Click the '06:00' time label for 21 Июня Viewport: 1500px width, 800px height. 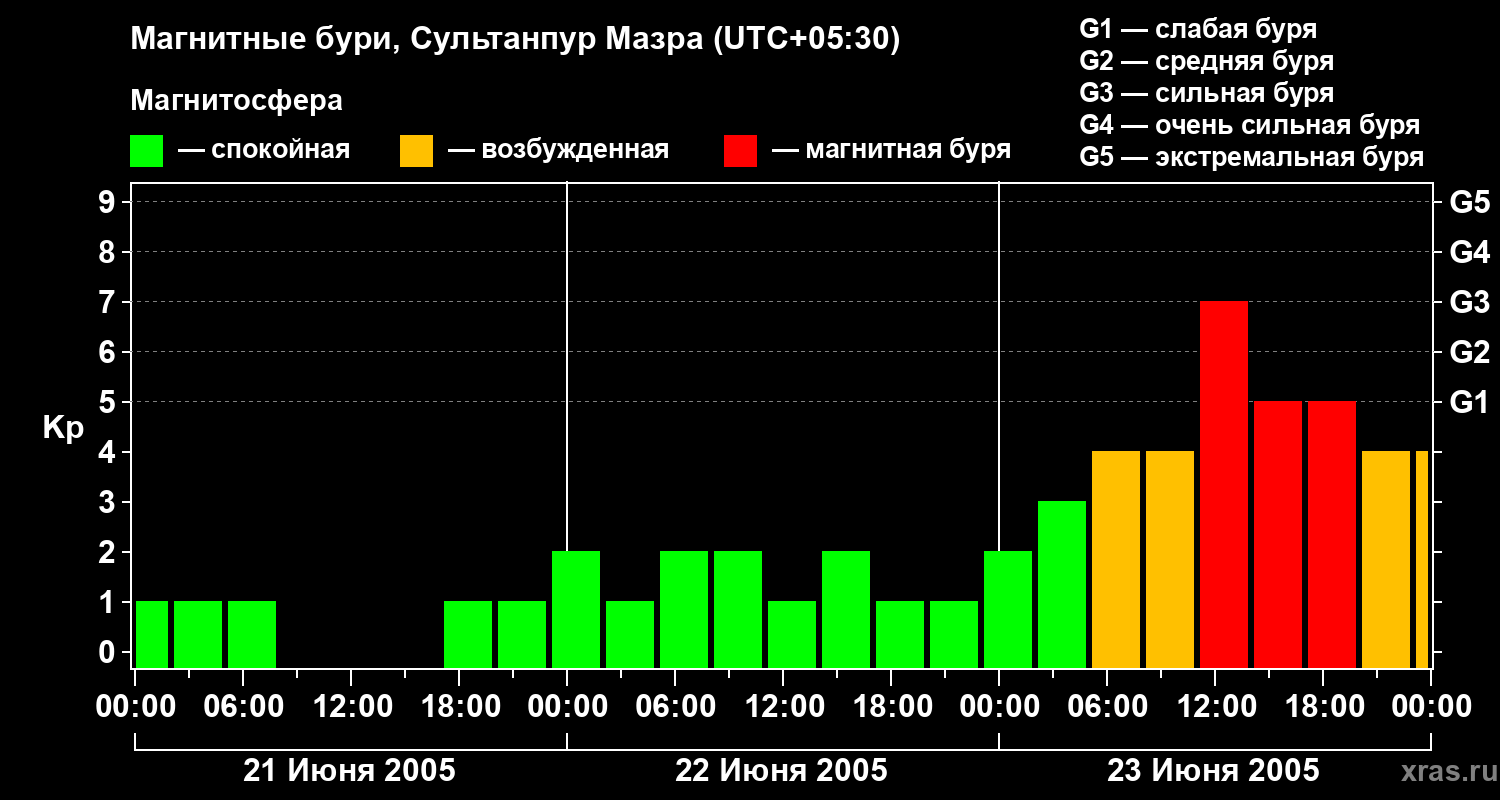(244, 707)
